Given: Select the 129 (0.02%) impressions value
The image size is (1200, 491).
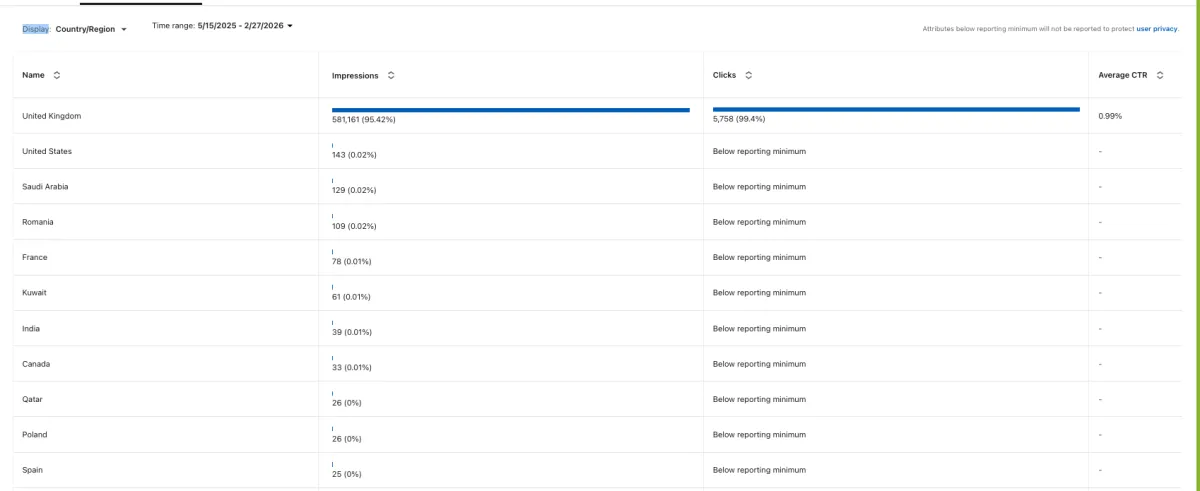Looking at the screenshot, I should 354,190.
